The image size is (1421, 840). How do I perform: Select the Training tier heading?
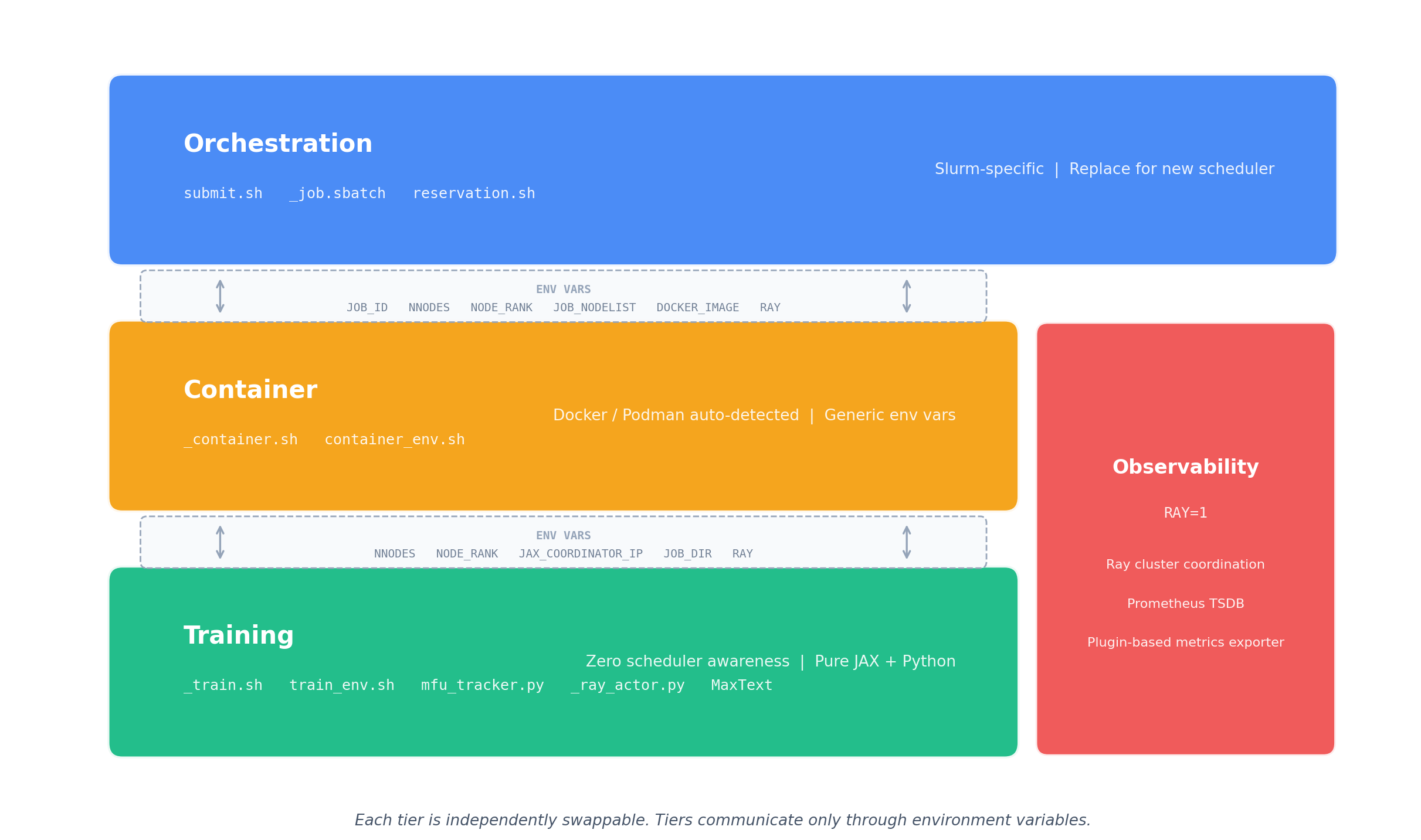click(x=239, y=636)
